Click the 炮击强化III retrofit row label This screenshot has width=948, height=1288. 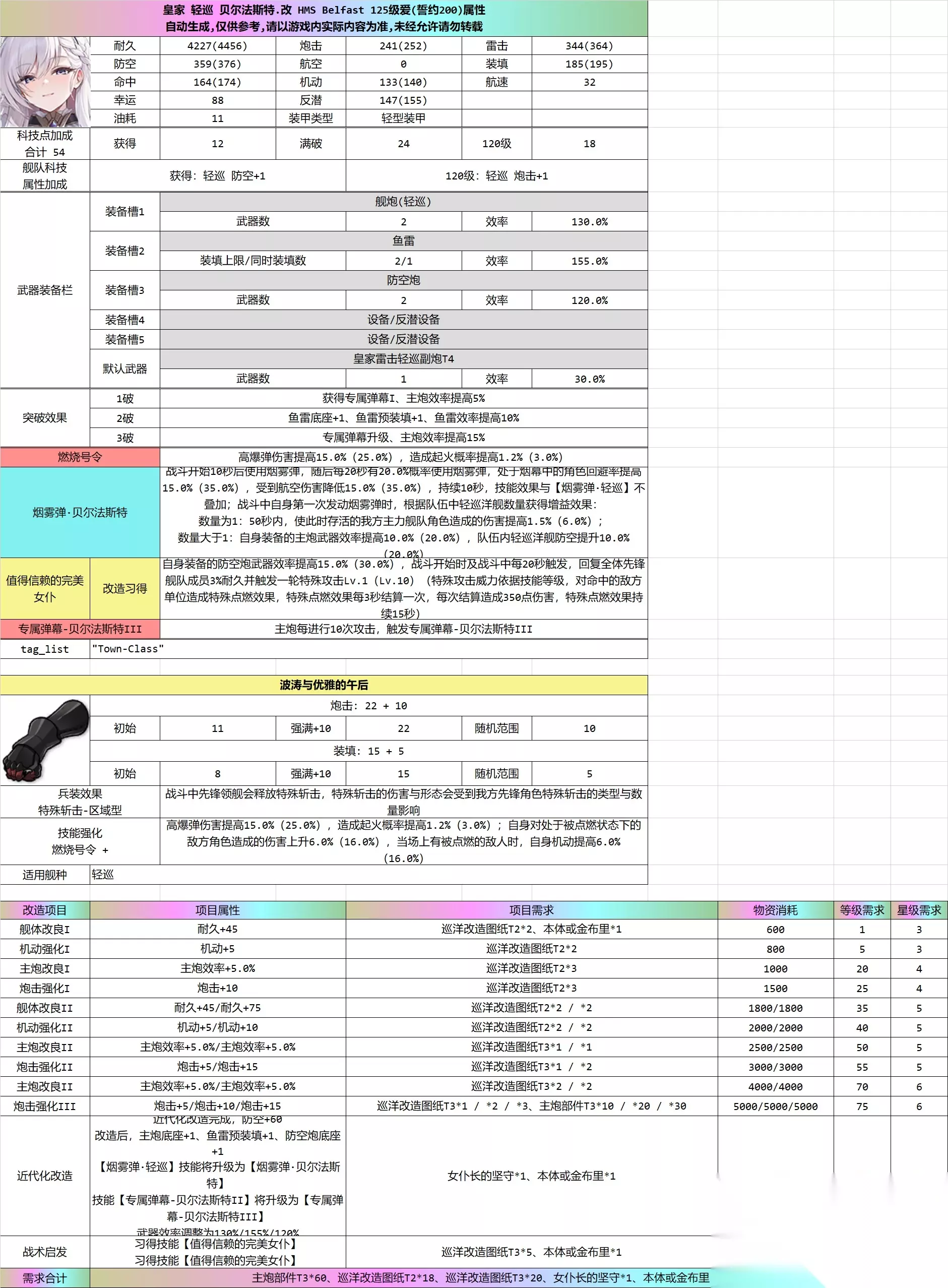45,1106
